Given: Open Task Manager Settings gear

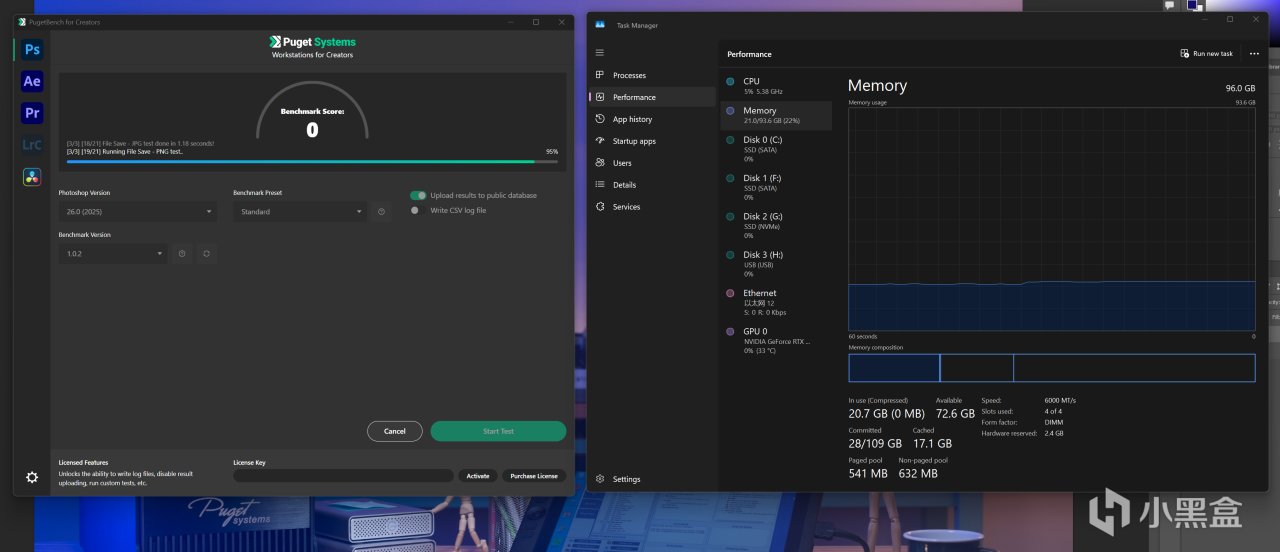Looking at the screenshot, I should [619, 479].
